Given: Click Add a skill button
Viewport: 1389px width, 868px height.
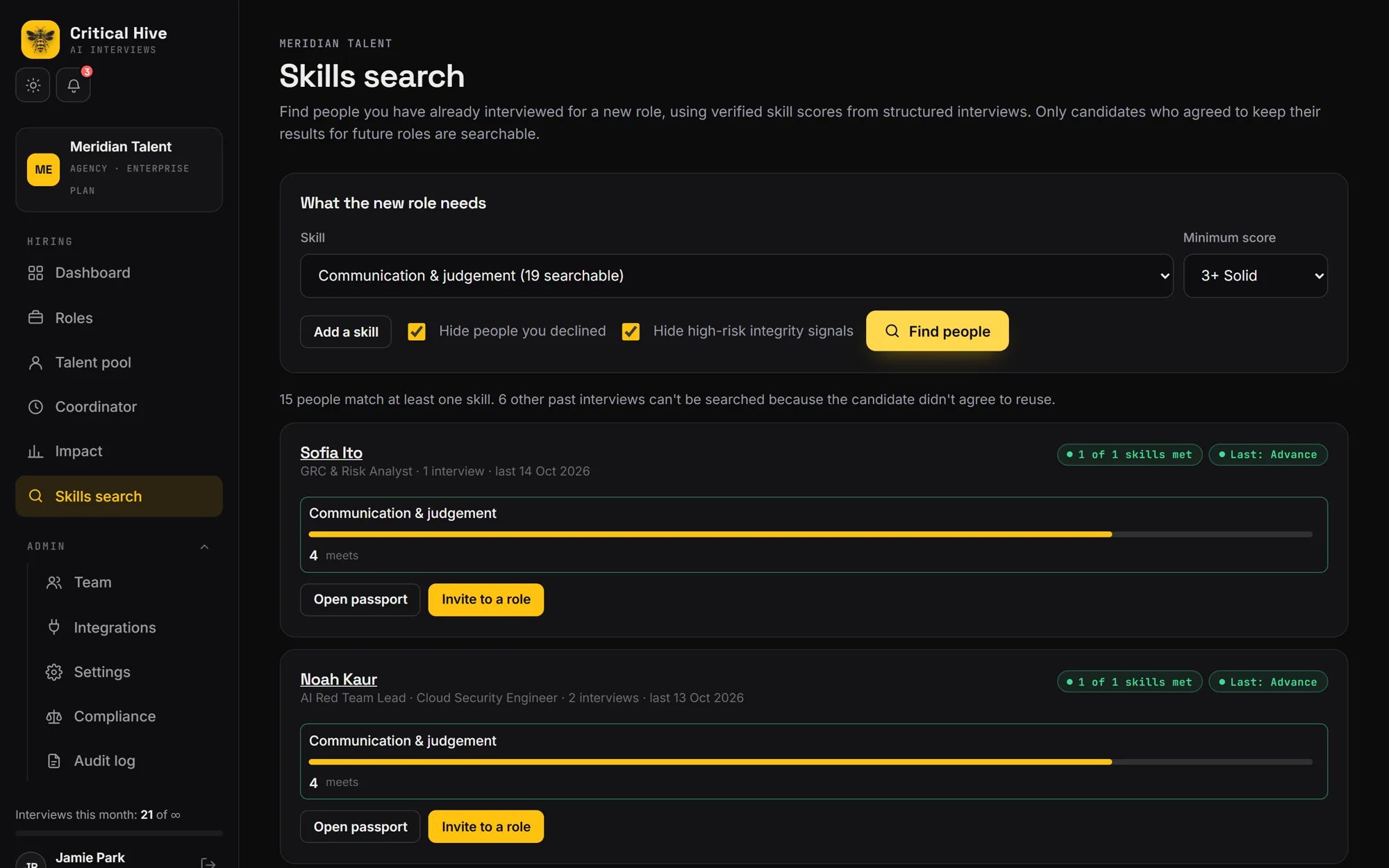Looking at the screenshot, I should (x=346, y=332).
